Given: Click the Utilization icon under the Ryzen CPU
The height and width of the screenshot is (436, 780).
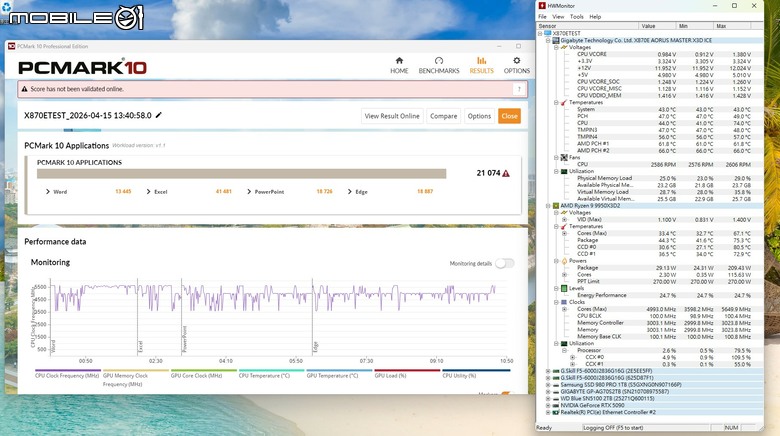Looking at the screenshot, I should [x=564, y=343].
